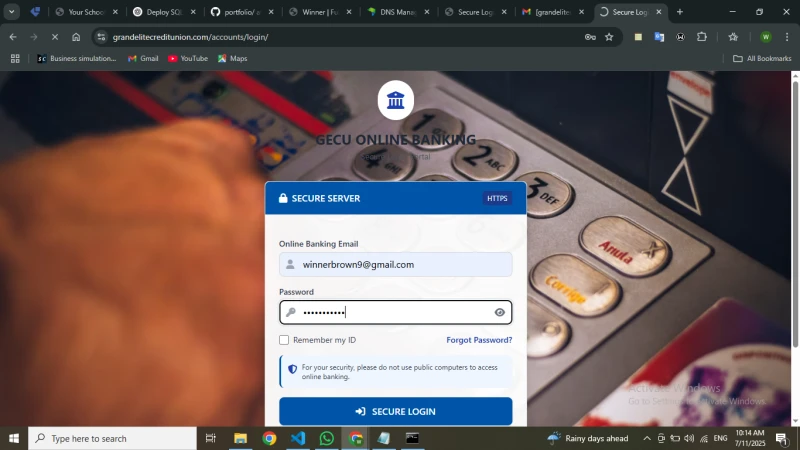The height and width of the screenshot is (450, 800).
Task: View site information icon in address bar
Action: point(101,37)
